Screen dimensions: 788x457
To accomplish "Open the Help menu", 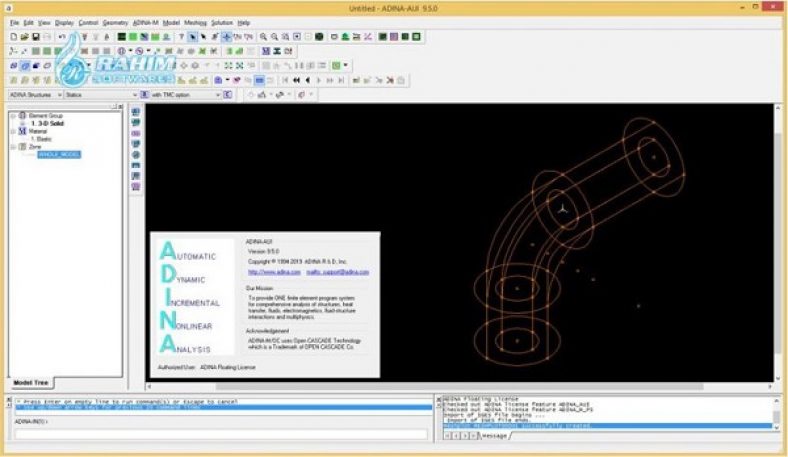I will click(244, 23).
